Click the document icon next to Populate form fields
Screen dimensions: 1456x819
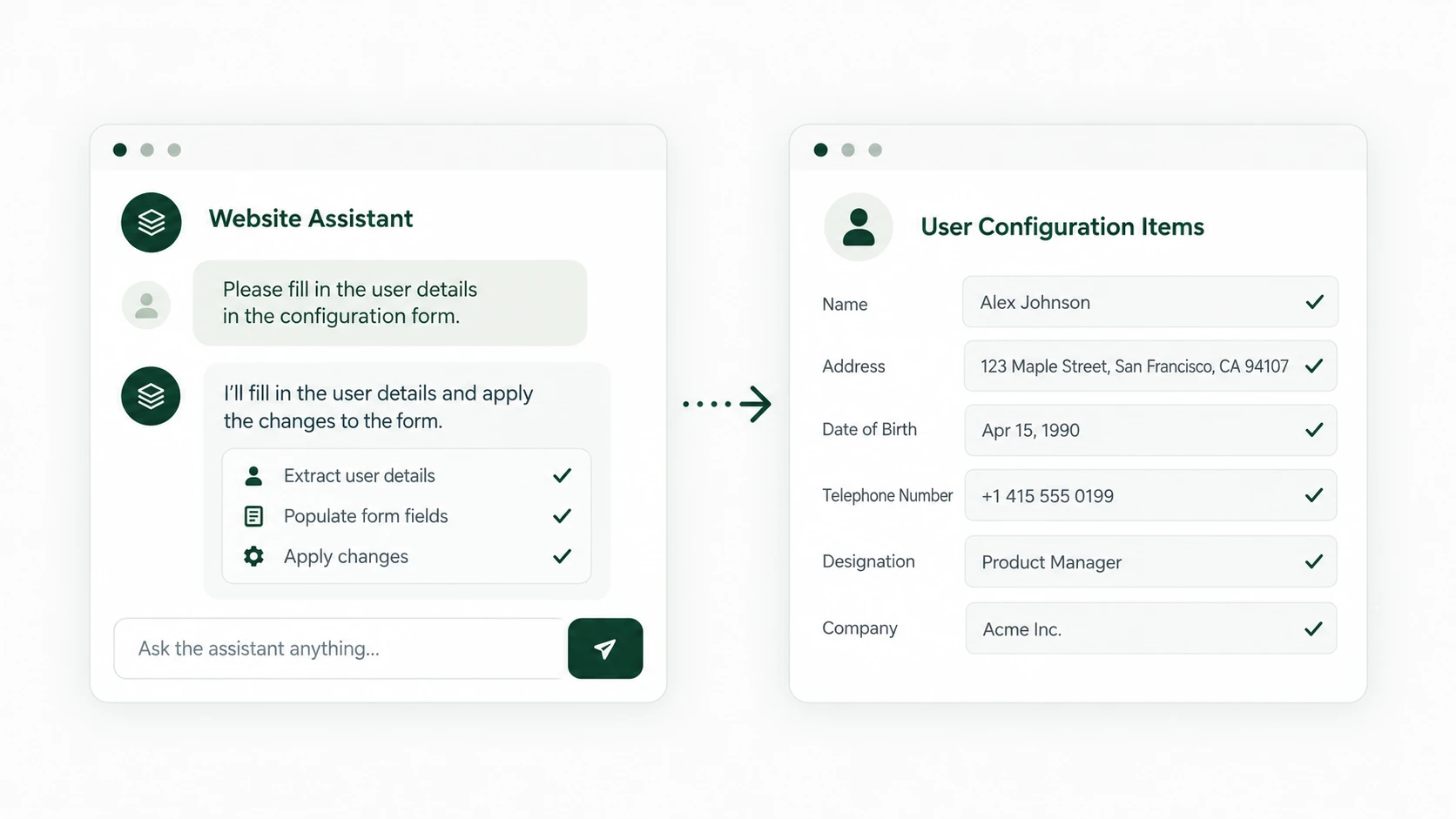[x=253, y=516]
